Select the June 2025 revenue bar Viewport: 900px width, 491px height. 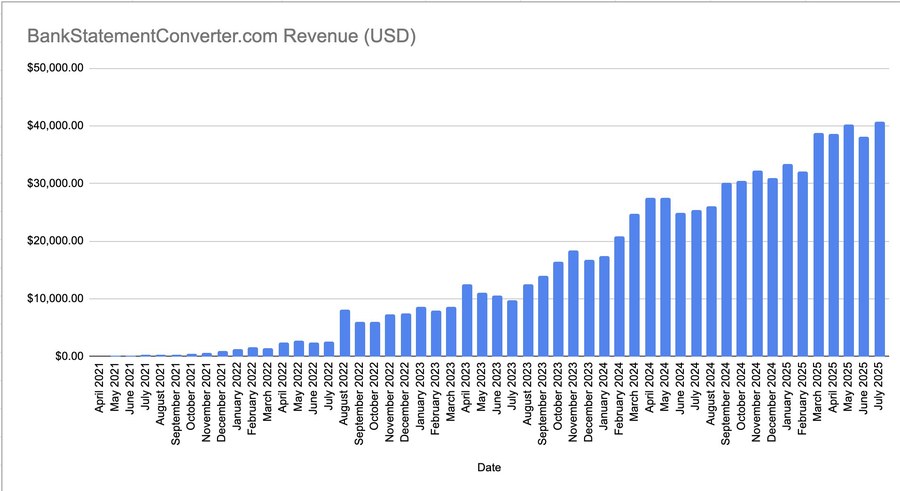(x=864, y=246)
